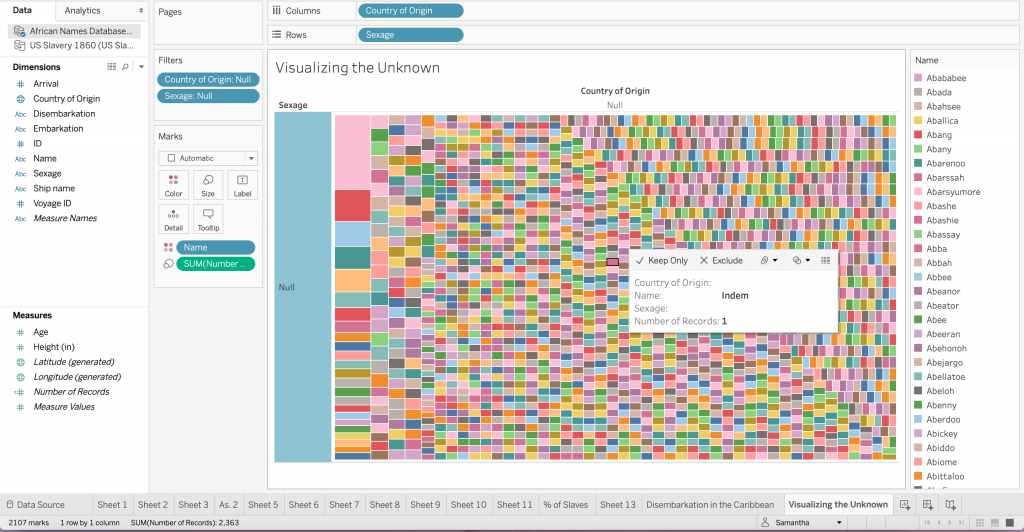Open the % of Slaves sheet tab
Viewport: 1024px width, 532px height.
pos(566,505)
